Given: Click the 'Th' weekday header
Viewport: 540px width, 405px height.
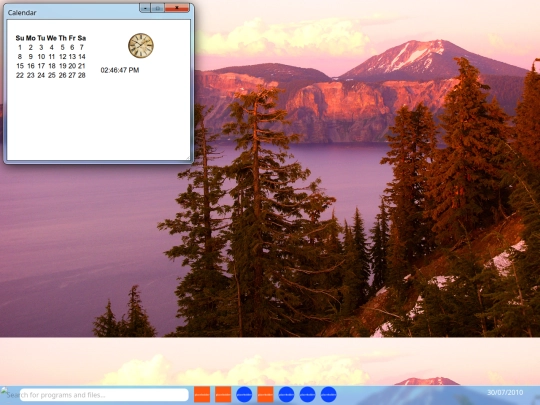Looking at the screenshot, I should point(63,38).
